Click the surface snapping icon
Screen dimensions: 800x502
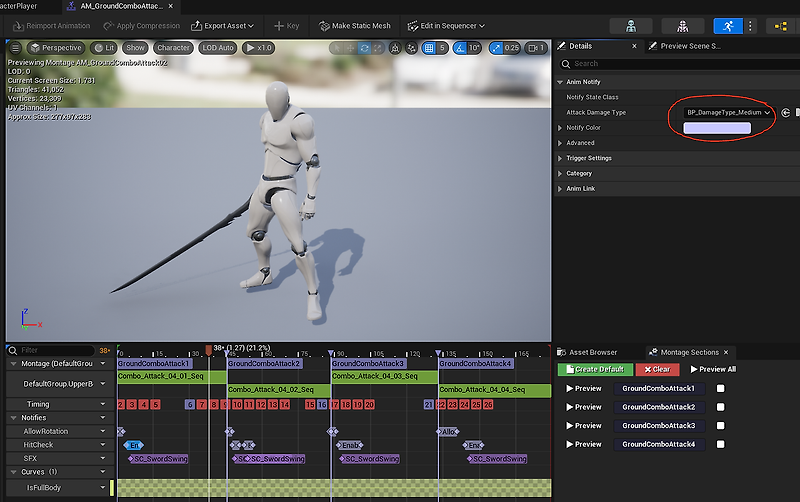click(411, 48)
